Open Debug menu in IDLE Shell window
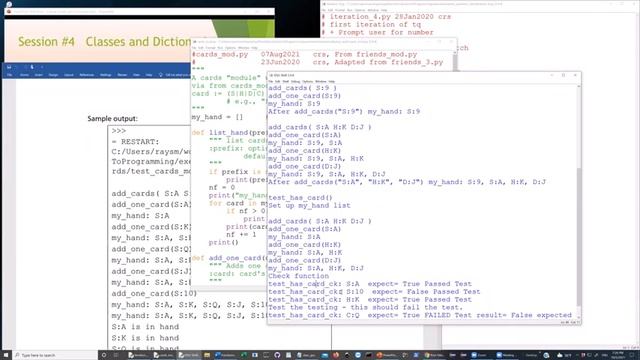This screenshot has height=360, width=640. pyautogui.click(x=296, y=82)
